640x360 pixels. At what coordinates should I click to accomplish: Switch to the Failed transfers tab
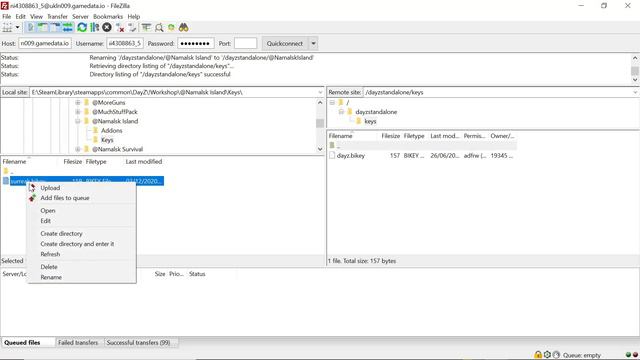coord(78,343)
